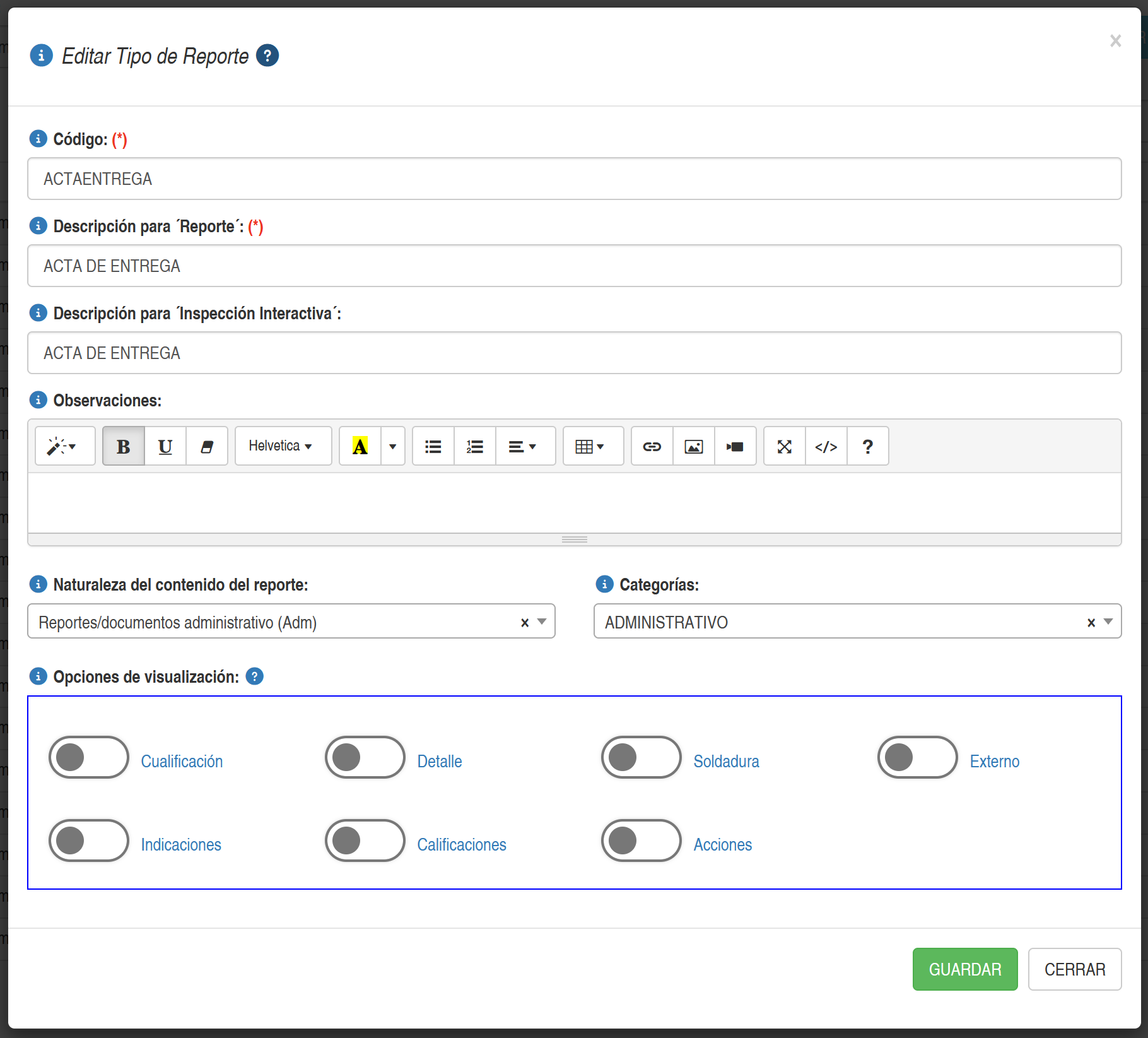Apply underline formatting in Observaciones toolbar

pos(165,446)
